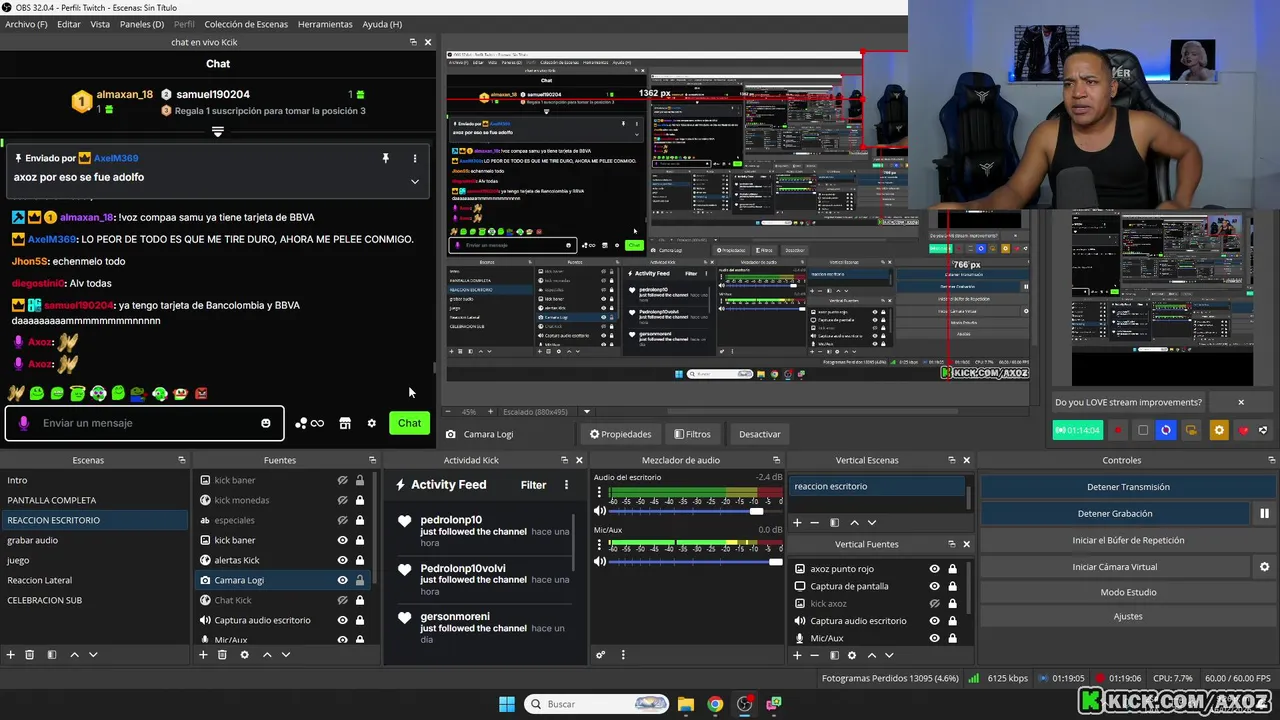Image resolution: width=1280 pixels, height=720 pixels.
Task: Open pinned message three-dot options
Action: (x=415, y=158)
